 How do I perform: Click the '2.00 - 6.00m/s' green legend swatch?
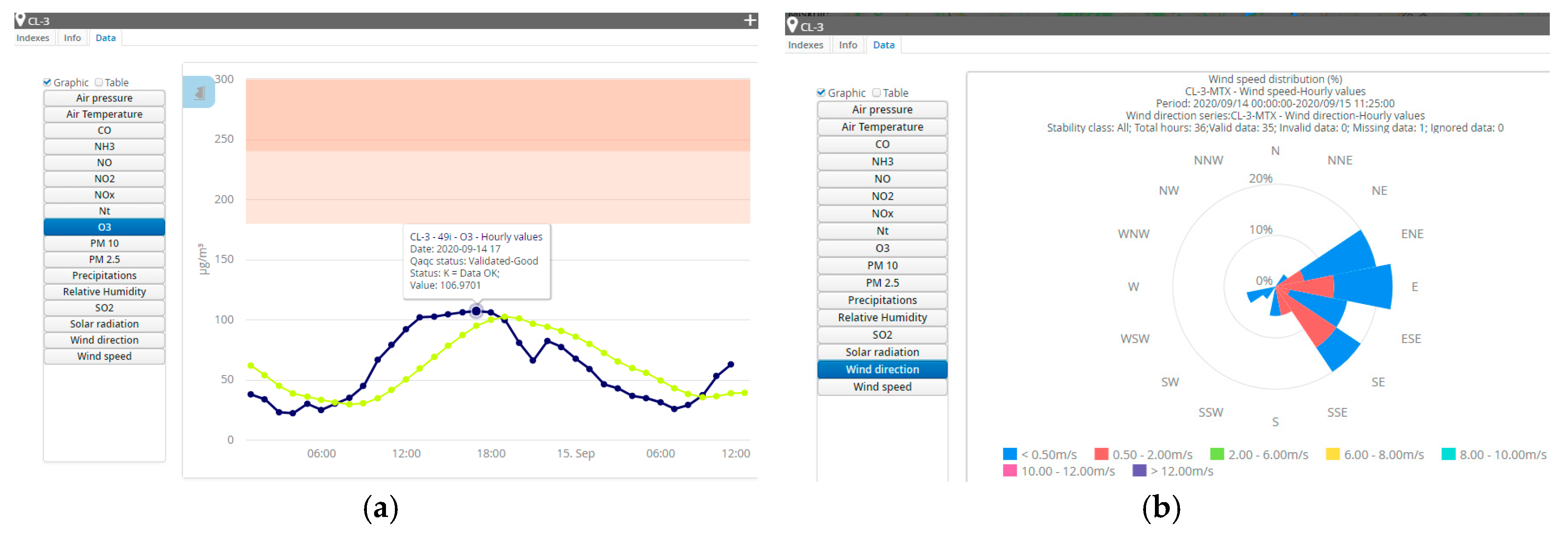coord(1217,454)
